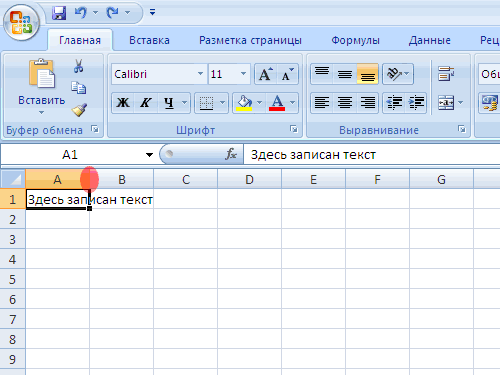The width and height of the screenshot is (500, 375).
Task: Open the Calibri font name dropdown
Action: point(200,74)
